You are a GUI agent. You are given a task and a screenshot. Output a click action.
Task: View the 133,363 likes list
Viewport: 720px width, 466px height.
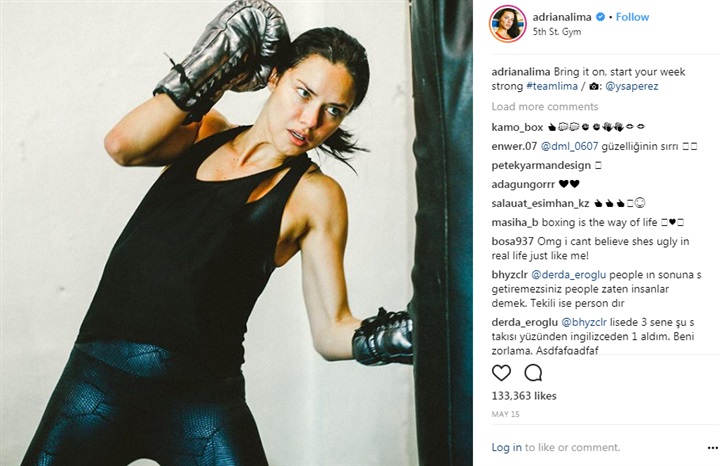[524, 396]
